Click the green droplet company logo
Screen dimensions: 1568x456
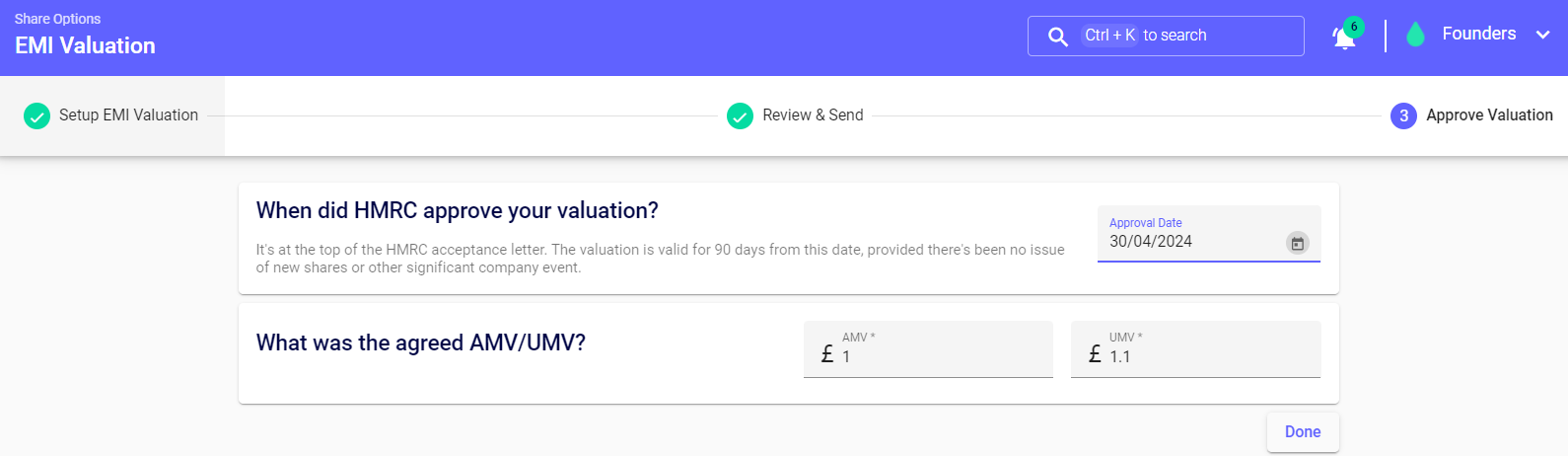(x=1415, y=36)
